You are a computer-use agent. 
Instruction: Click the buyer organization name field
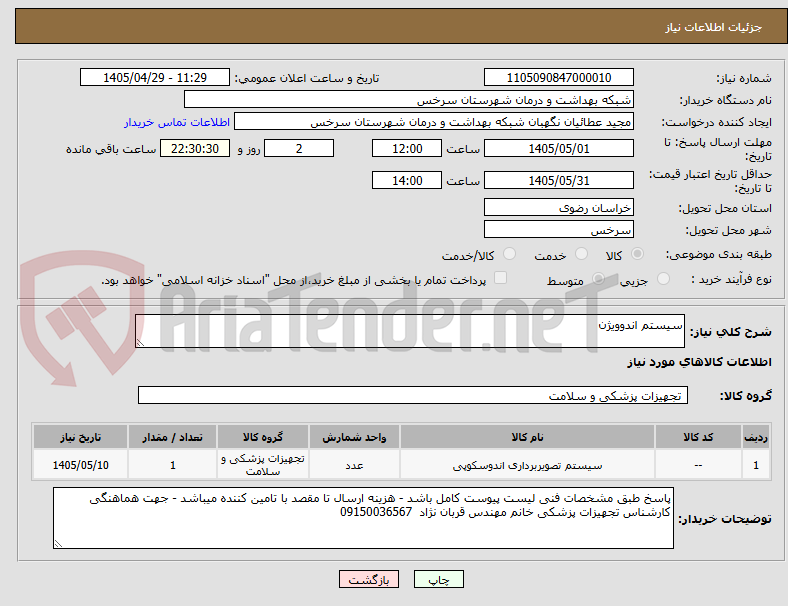[x=409, y=99]
